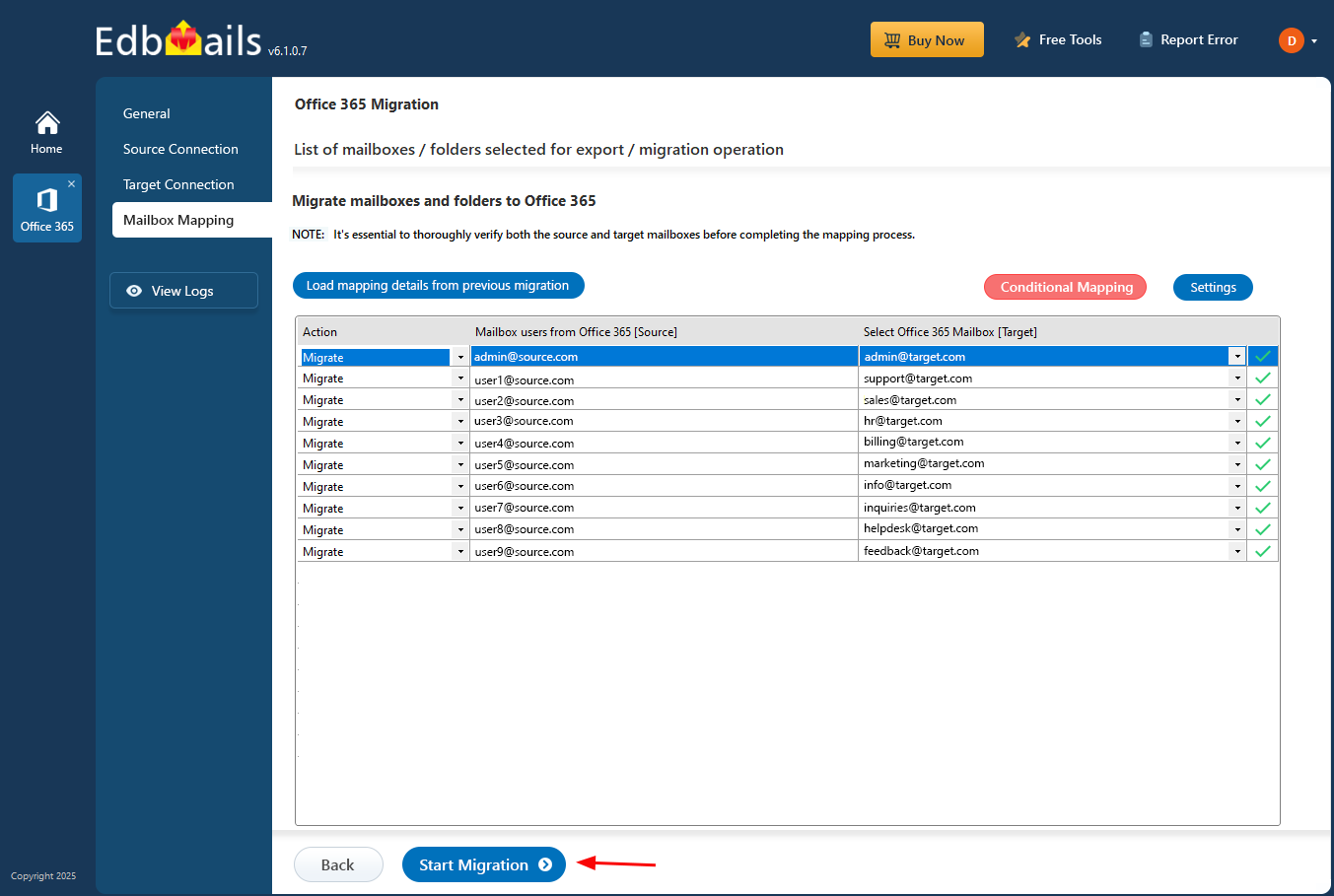Image resolution: width=1334 pixels, height=896 pixels.
Task: Close the Office 365 sidebar tab
Action: click(x=71, y=183)
